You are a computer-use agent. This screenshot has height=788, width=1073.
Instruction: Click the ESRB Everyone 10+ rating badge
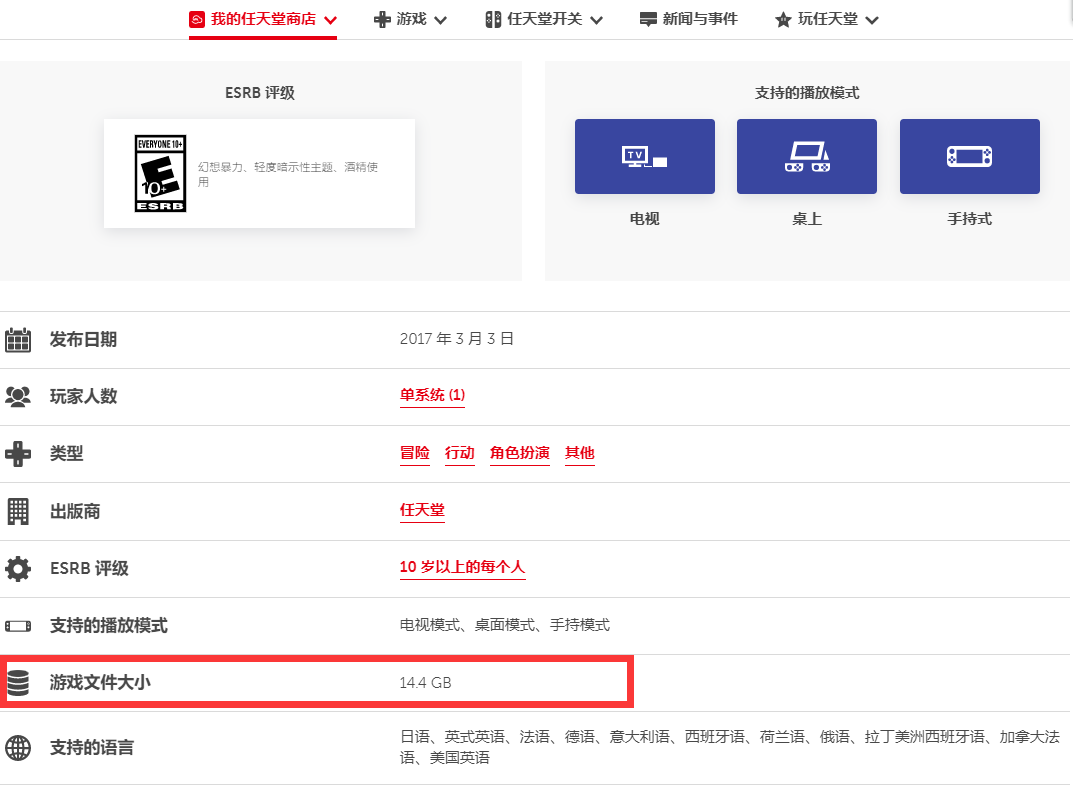(161, 173)
